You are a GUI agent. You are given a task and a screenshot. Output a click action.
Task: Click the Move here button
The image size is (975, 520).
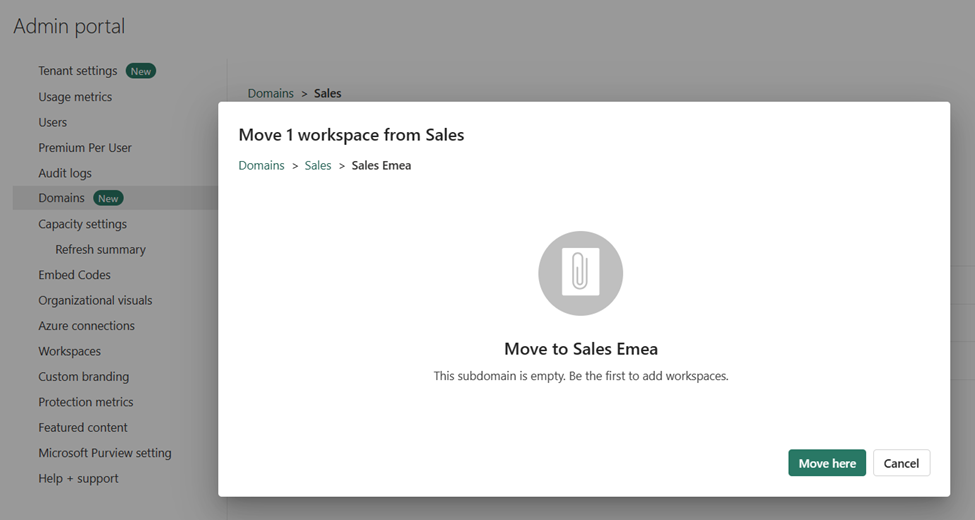(x=826, y=463)
